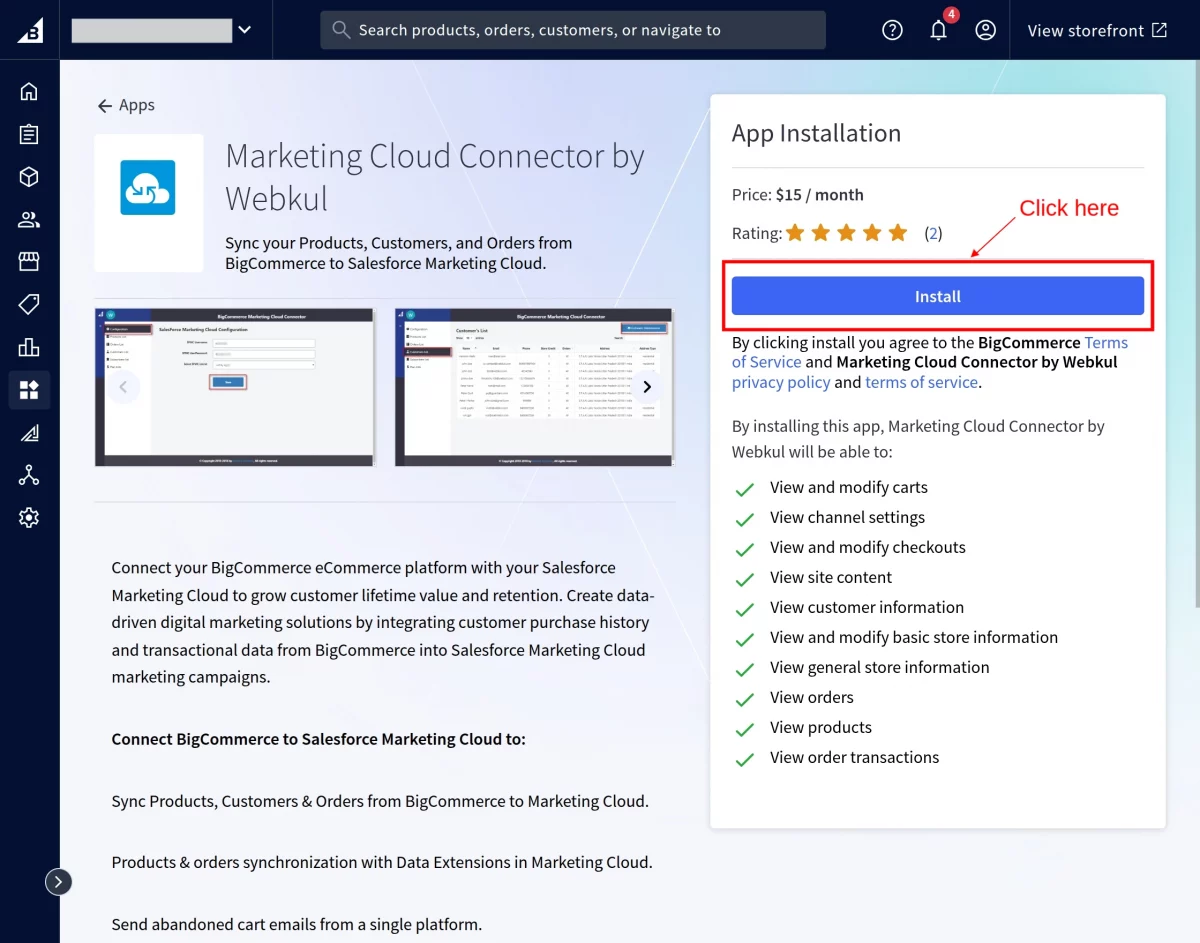Open the Orders clipboard icon in sidebar
This screenshot has height=943, width=1200.
coord(29,134)
